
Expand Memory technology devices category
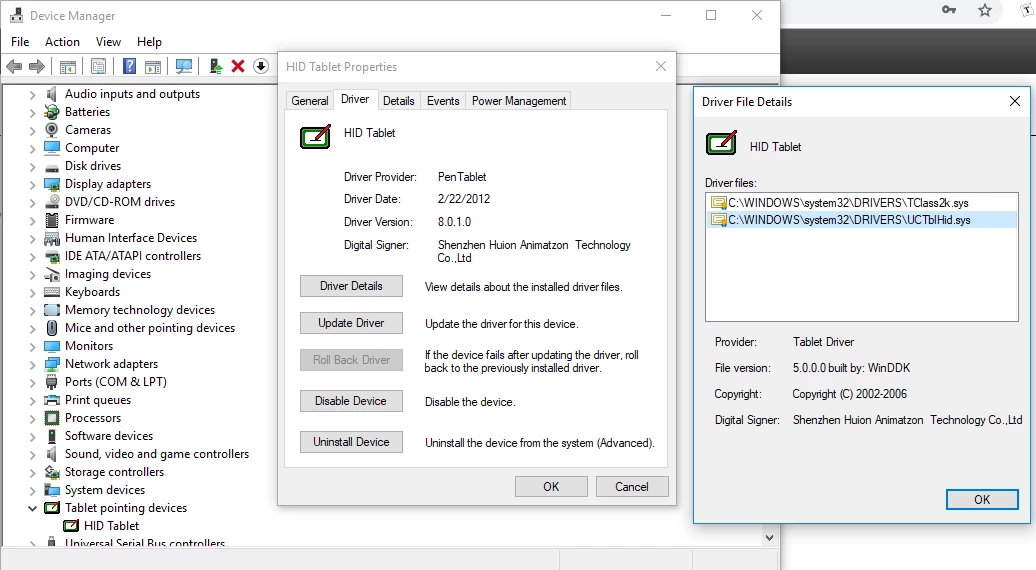tap(32, 310)
